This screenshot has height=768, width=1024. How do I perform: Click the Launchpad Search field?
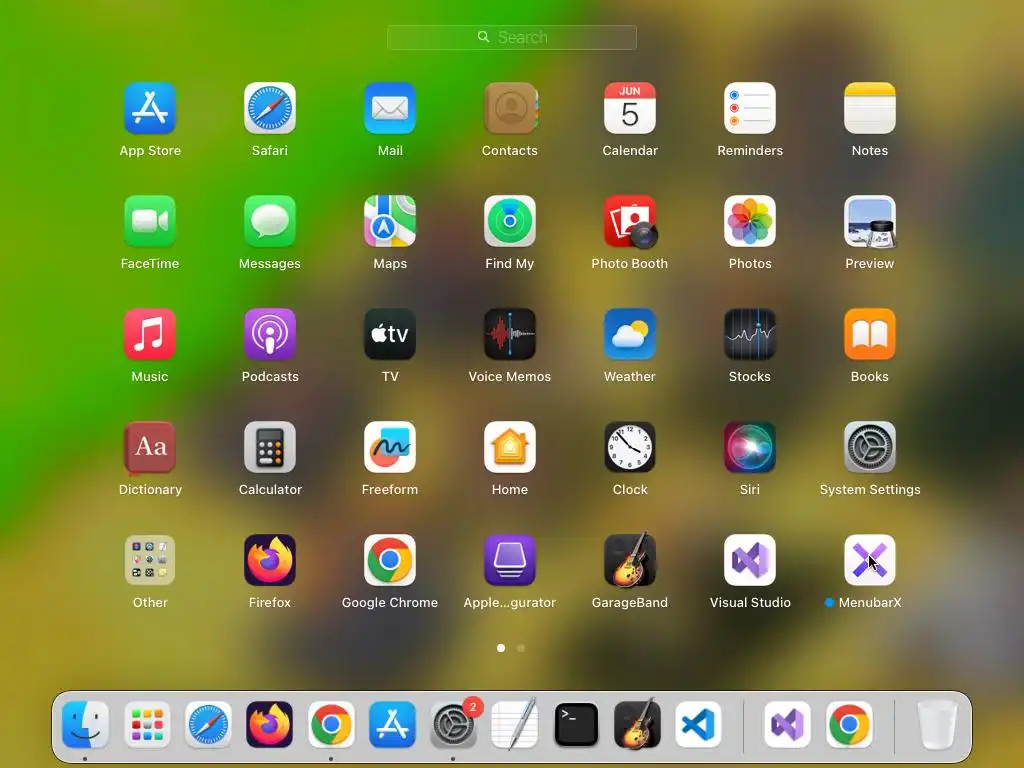click(x=512, y=37)
